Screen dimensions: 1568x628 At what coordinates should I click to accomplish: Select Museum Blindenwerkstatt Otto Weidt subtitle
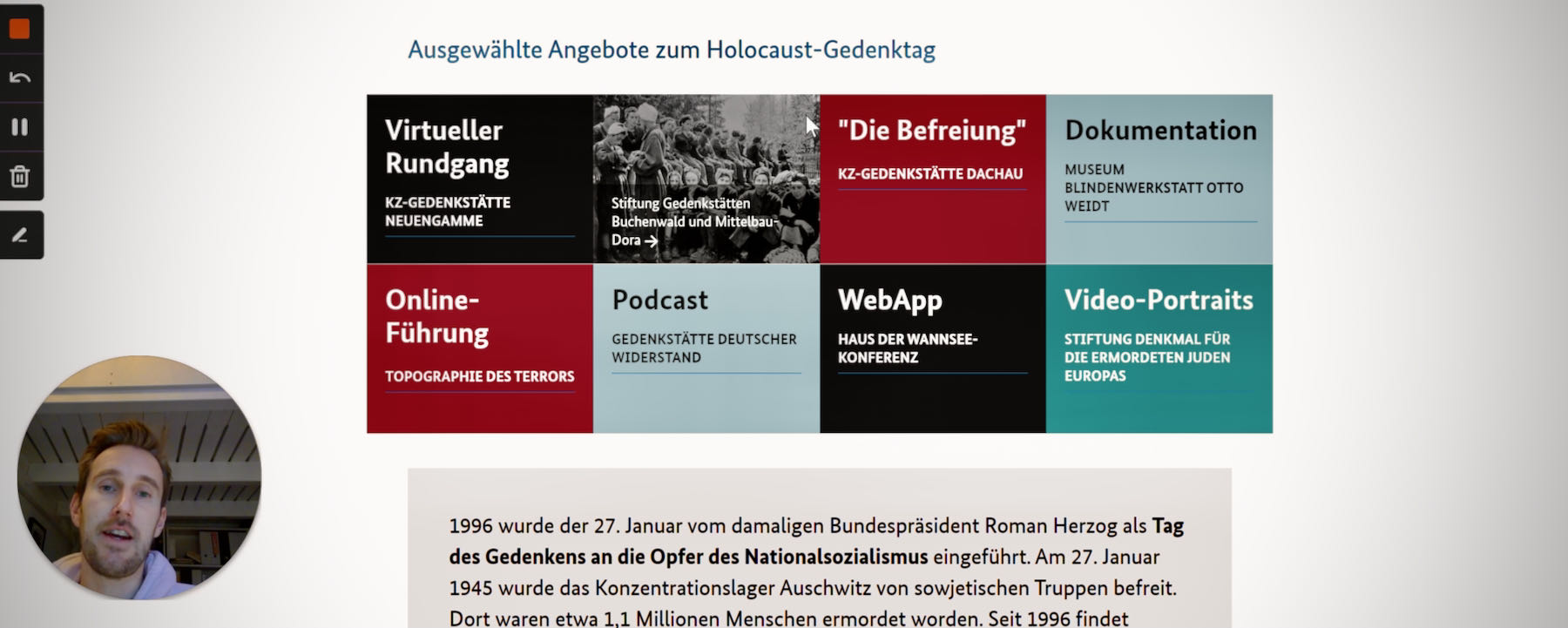[x=1152, y=188]
